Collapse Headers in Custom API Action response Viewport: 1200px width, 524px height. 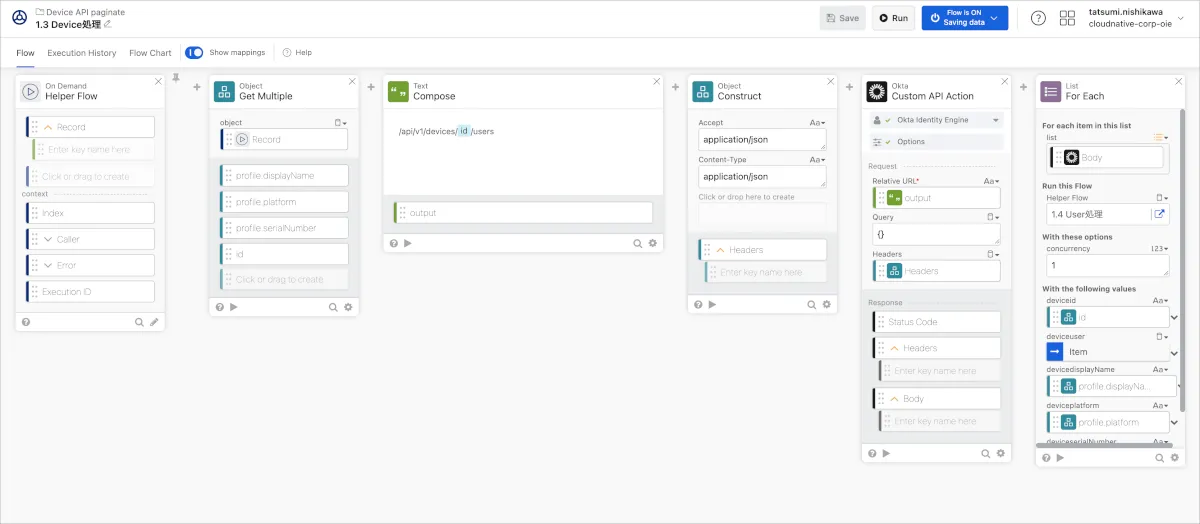894,348
